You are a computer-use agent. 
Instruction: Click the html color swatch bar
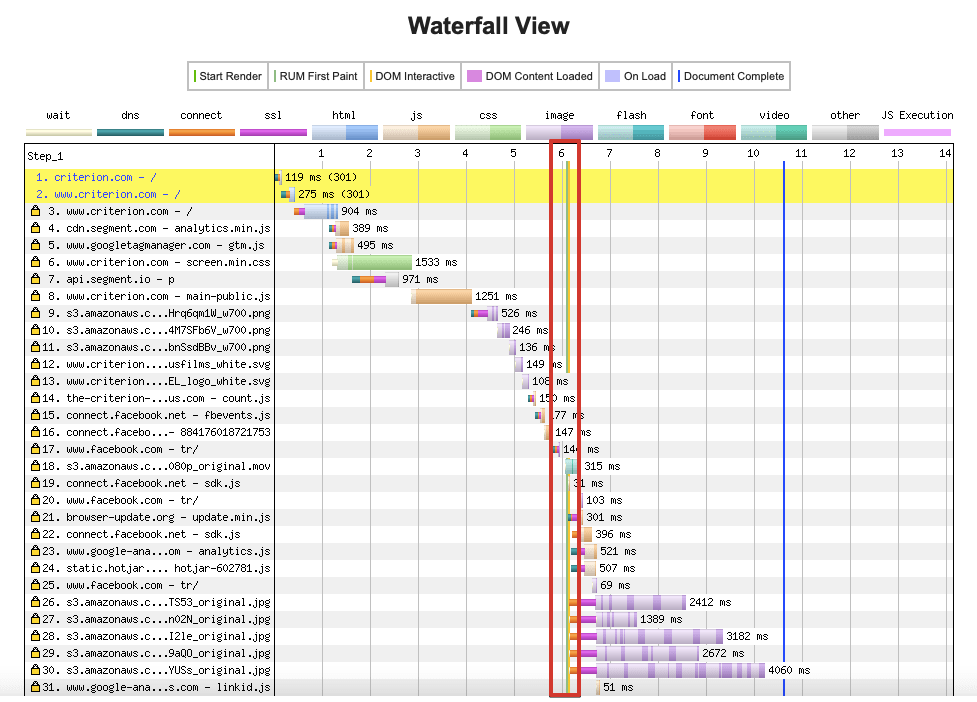point(345,132)
